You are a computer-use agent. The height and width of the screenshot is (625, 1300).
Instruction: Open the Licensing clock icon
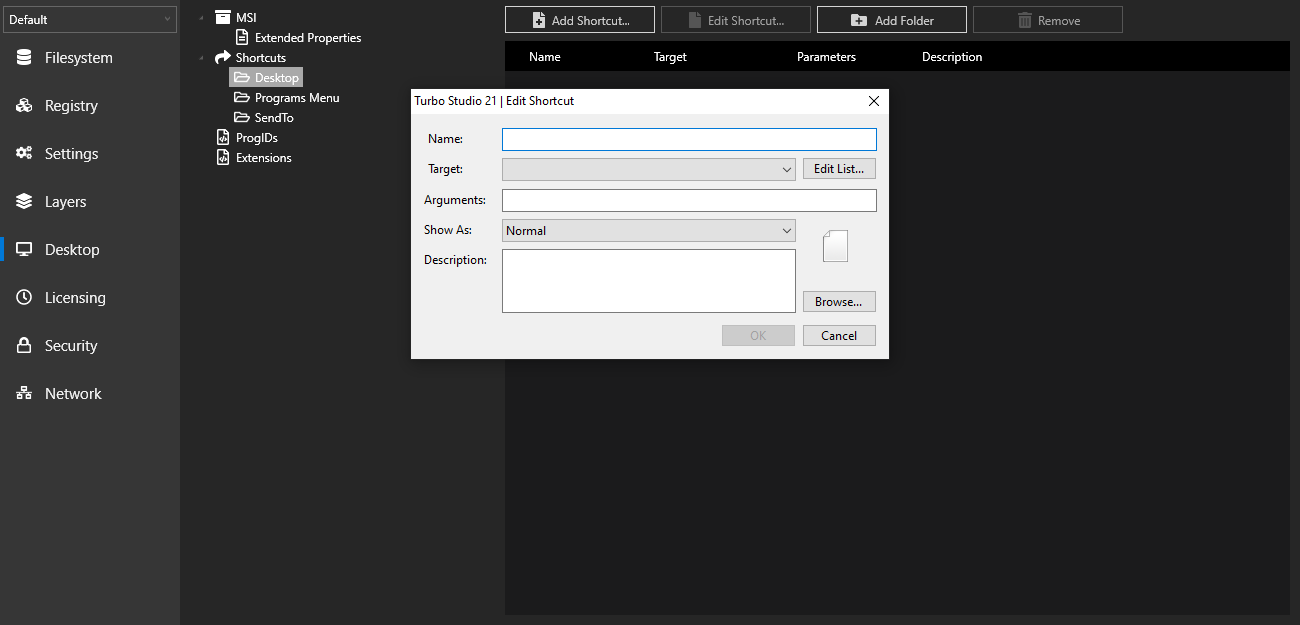point(24,298)
